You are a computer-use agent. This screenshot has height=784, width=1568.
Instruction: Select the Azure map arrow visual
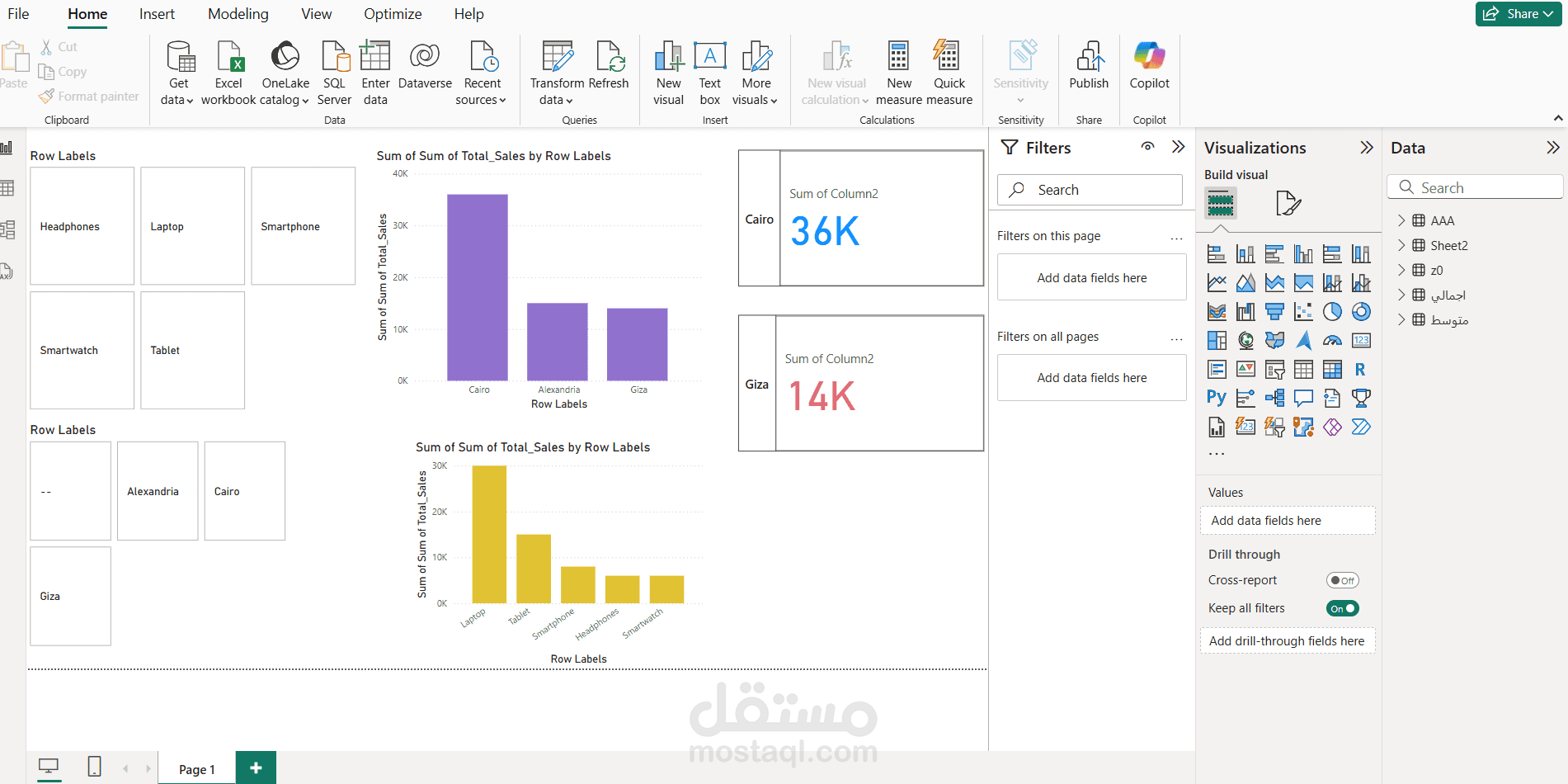click(x=1303, y=341)
